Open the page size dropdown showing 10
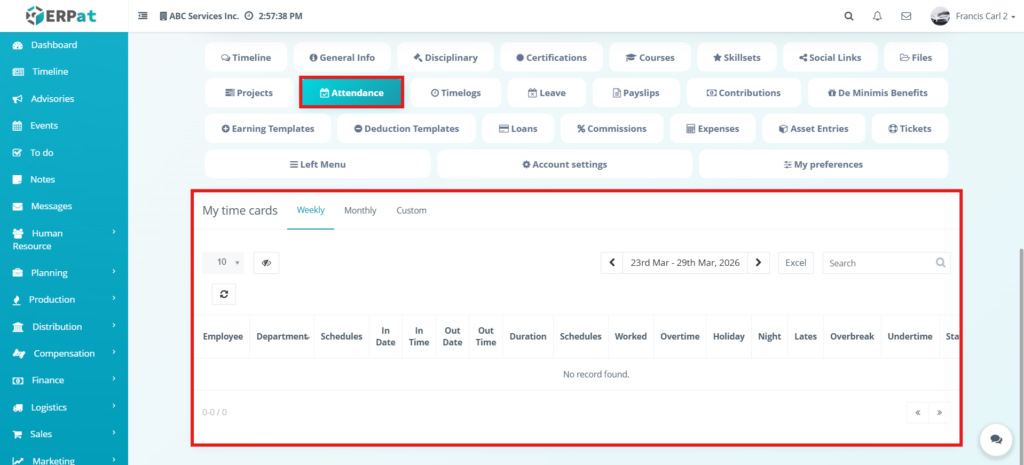The height and width of the screenshot is (465, 1024). click(223, 263)
